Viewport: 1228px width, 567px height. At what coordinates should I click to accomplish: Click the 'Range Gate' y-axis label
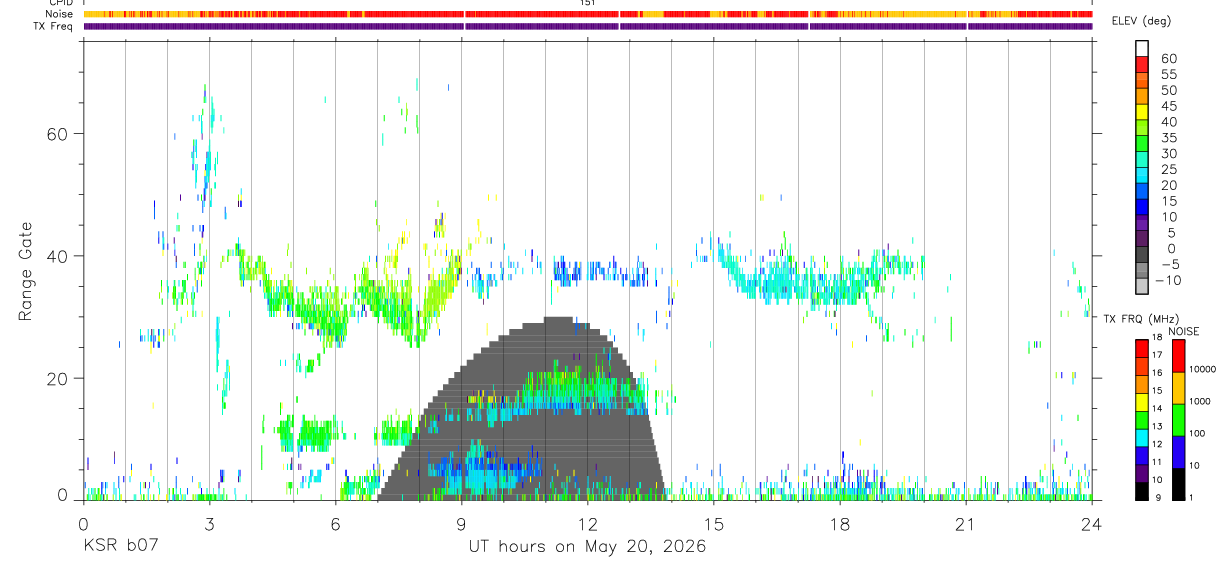pyautogui.click(x=25, y=271)
